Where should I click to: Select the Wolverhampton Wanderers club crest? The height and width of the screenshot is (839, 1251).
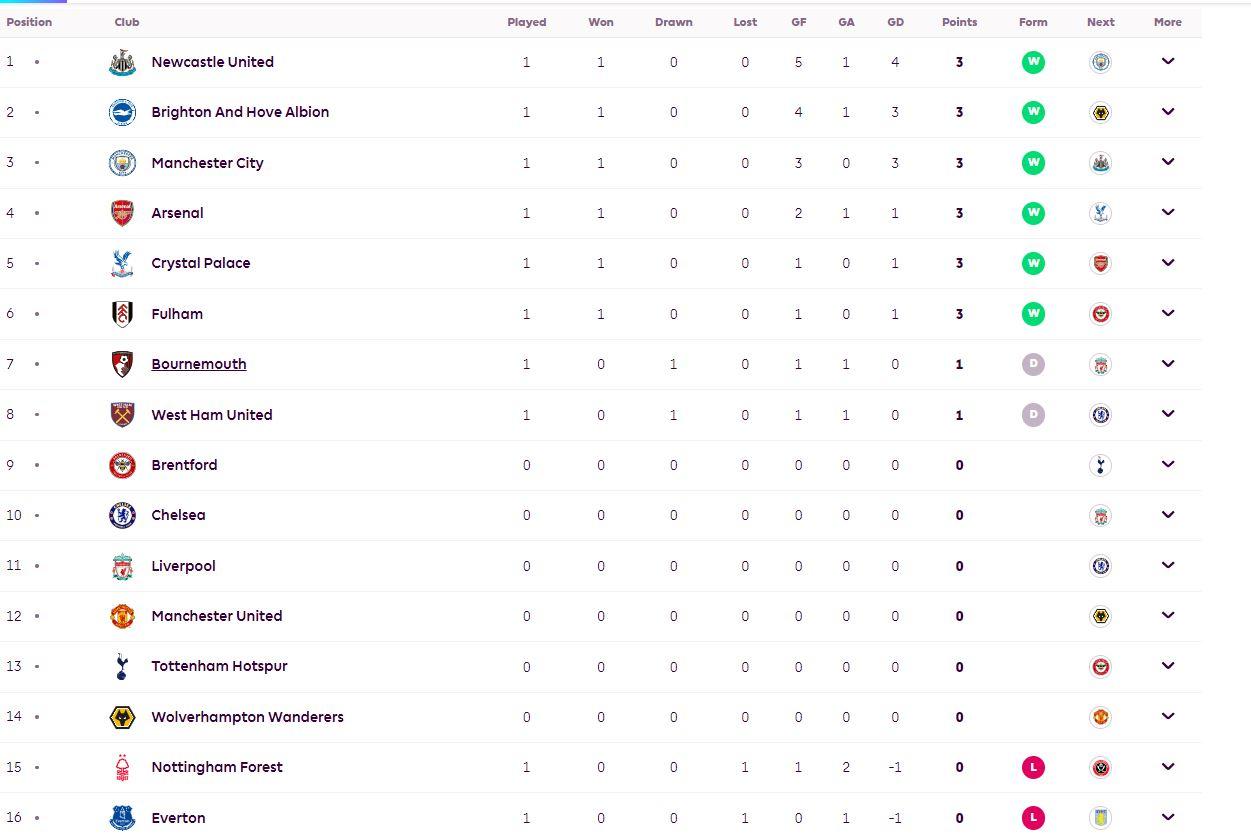(122, 717)
